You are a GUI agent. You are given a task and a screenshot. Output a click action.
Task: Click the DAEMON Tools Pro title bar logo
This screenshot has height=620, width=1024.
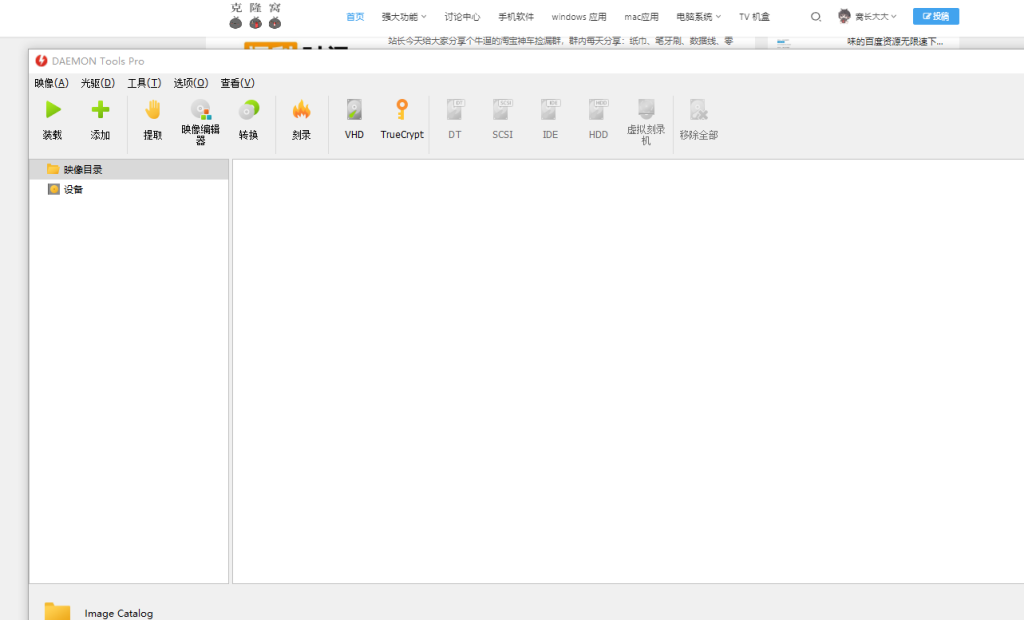41,61
